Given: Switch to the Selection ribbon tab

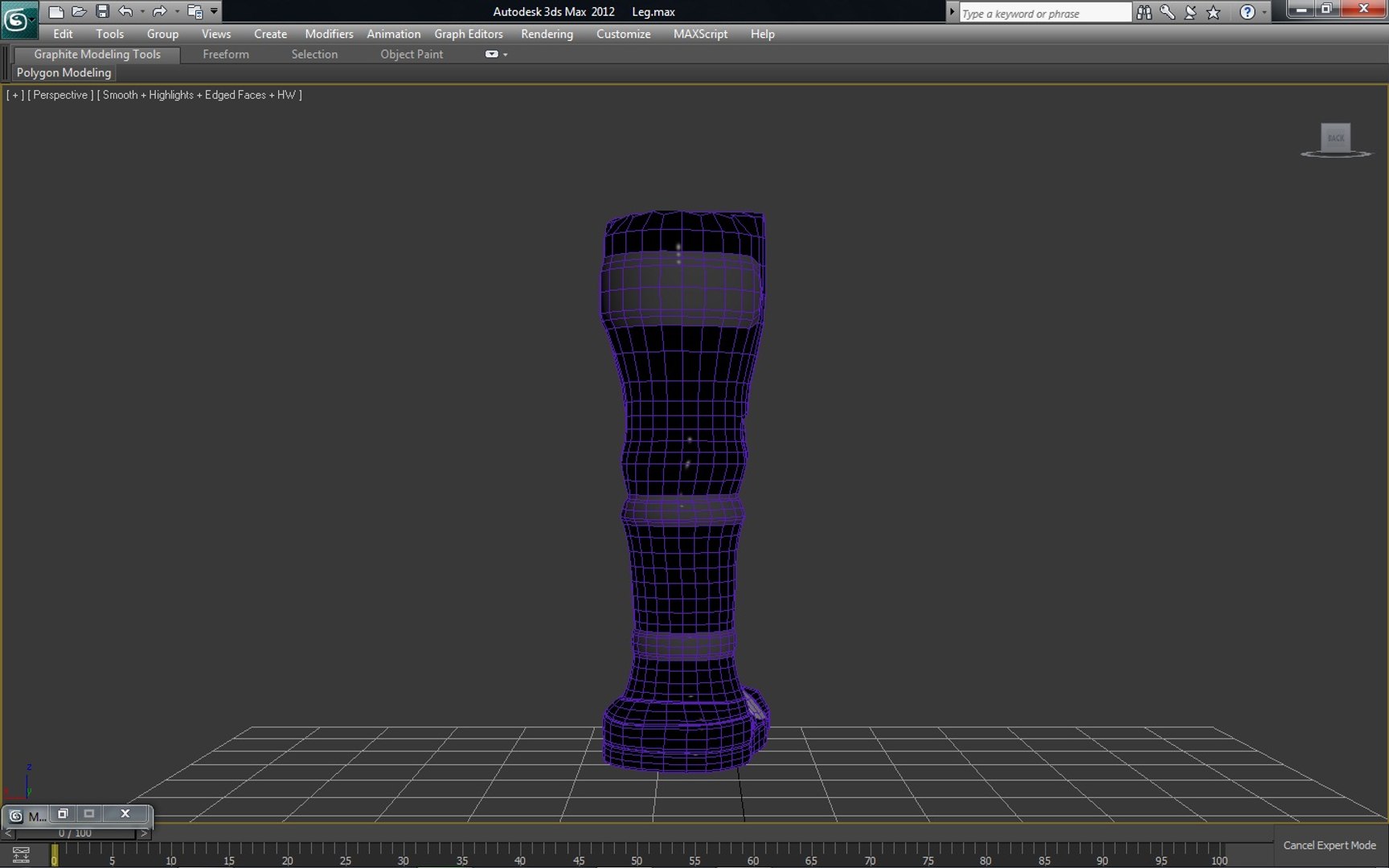Looking at the screenshot, I should 314,54.
